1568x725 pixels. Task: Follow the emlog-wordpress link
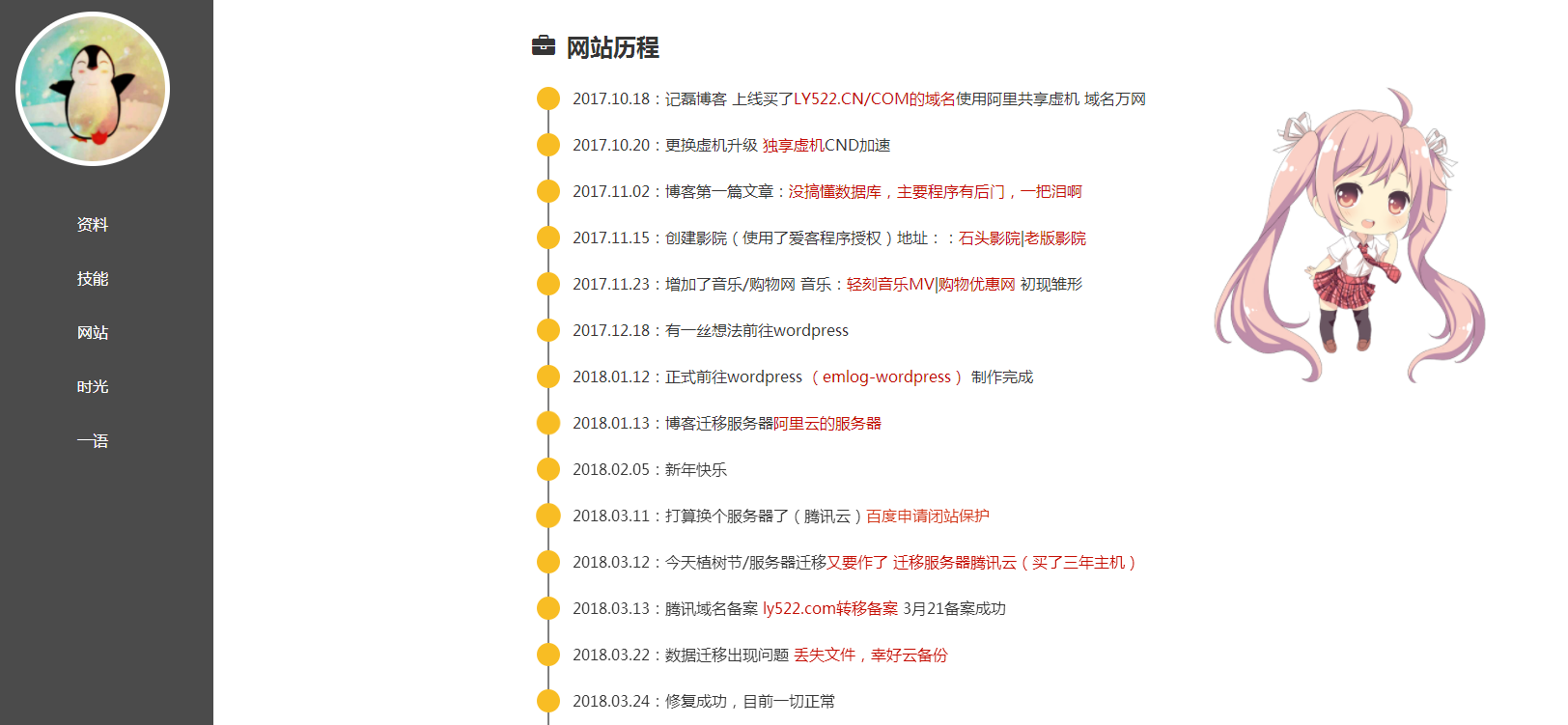click(x=886, y=377)
